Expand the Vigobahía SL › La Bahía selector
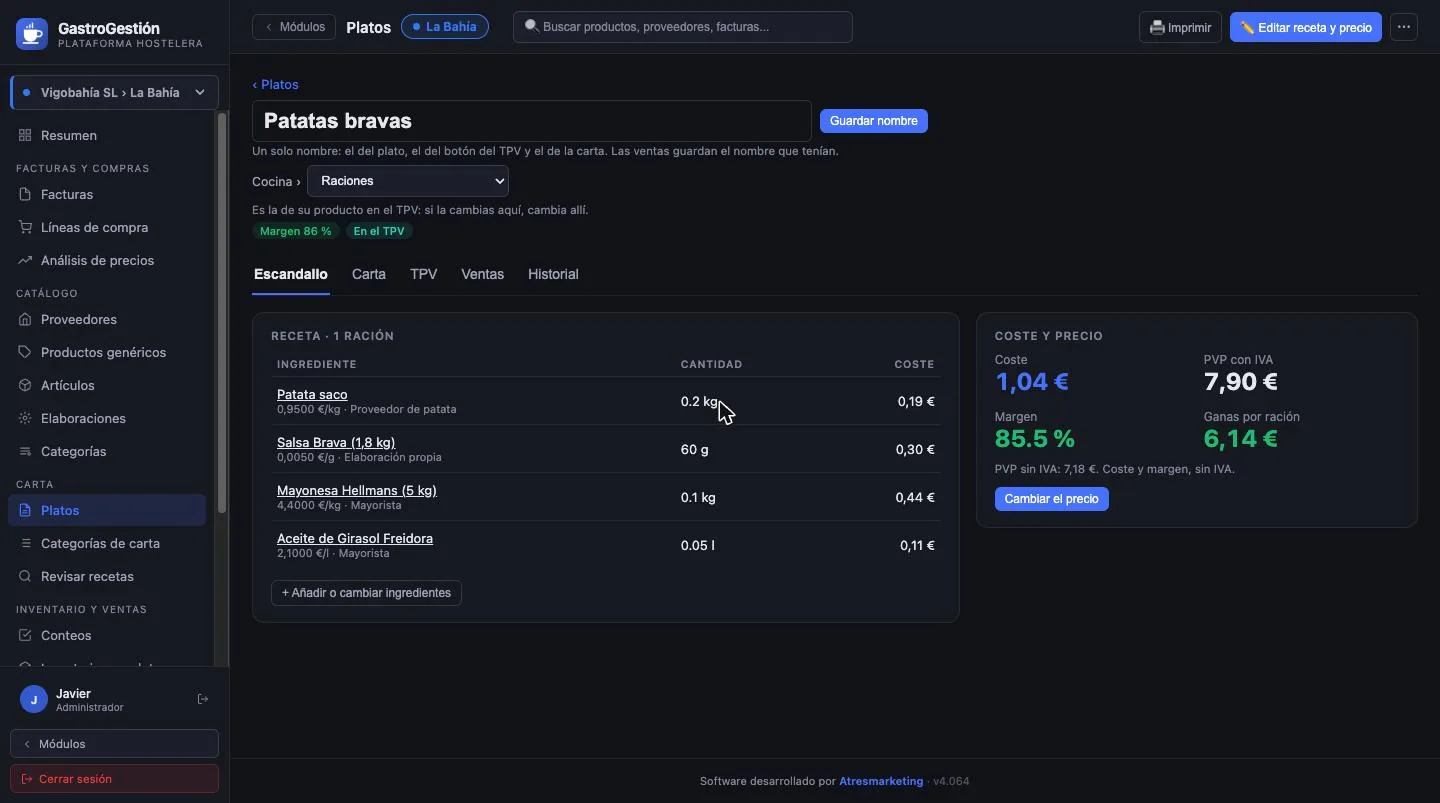The width and height of the screenshot is (1440, 803). 114,92
